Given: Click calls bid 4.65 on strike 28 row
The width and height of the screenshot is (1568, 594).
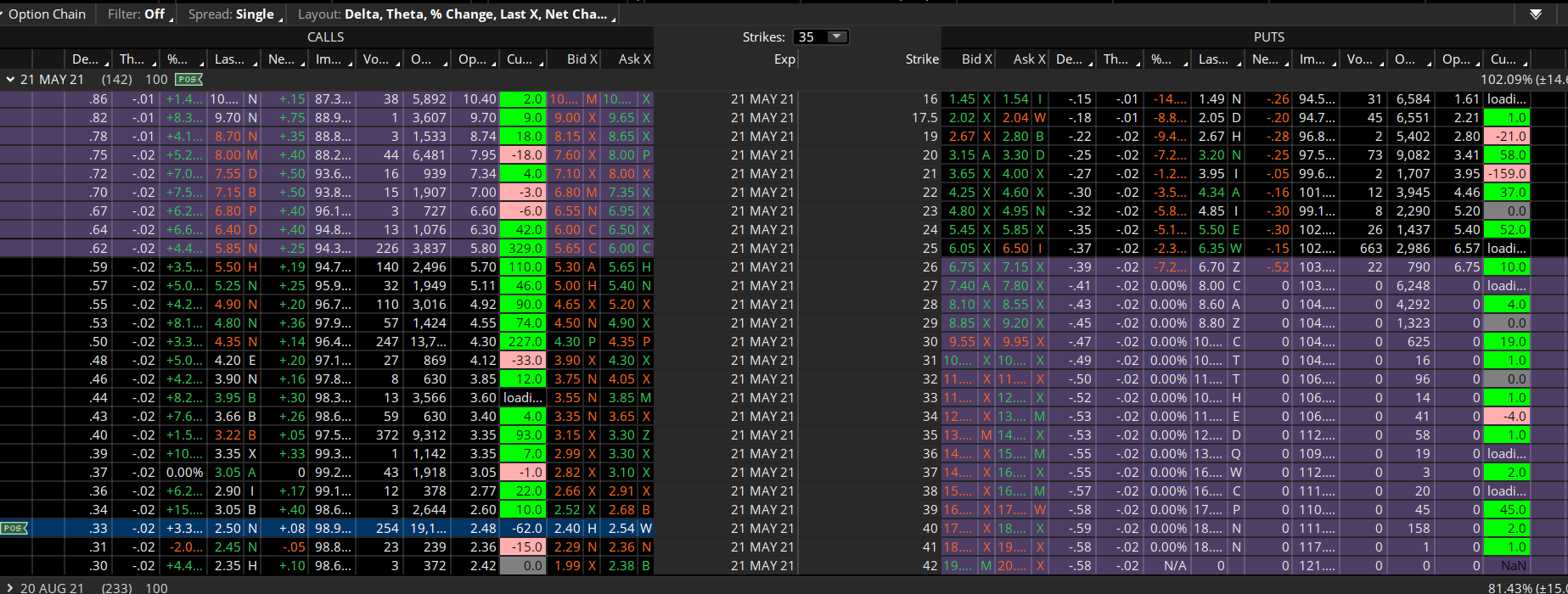Looking at the screenshot, I should [568, 305].
